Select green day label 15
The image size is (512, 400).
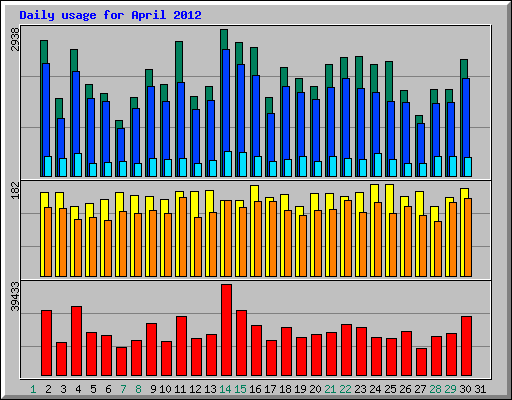(x=240, y=389)
